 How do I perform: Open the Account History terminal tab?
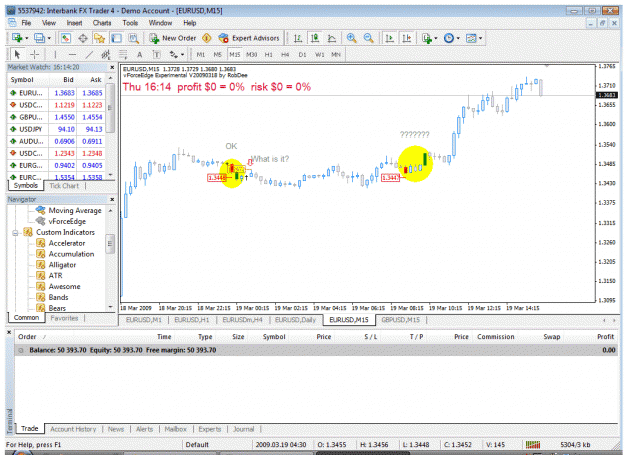click(x=73, y=429)
